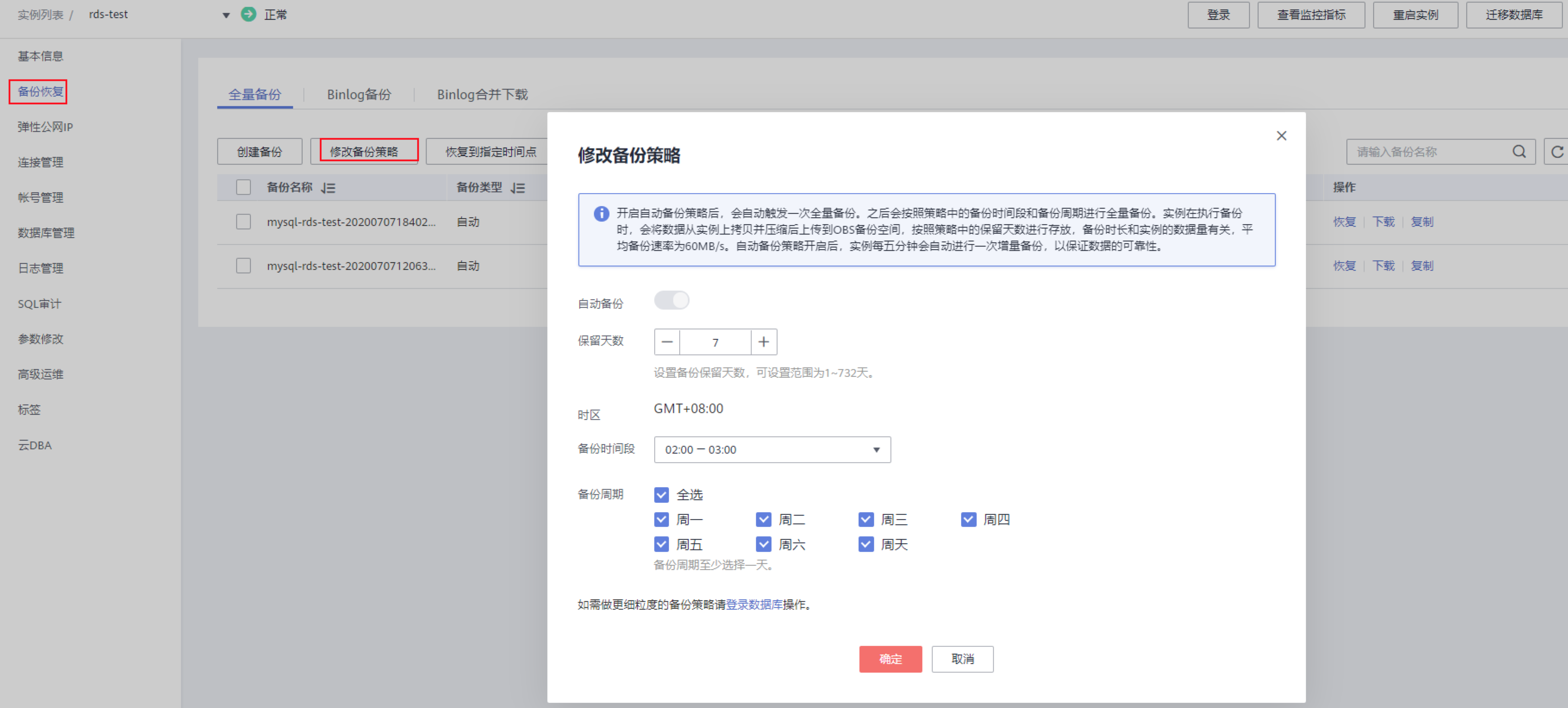Click the plus icon to increase retention days

click(x=764, y=342)
